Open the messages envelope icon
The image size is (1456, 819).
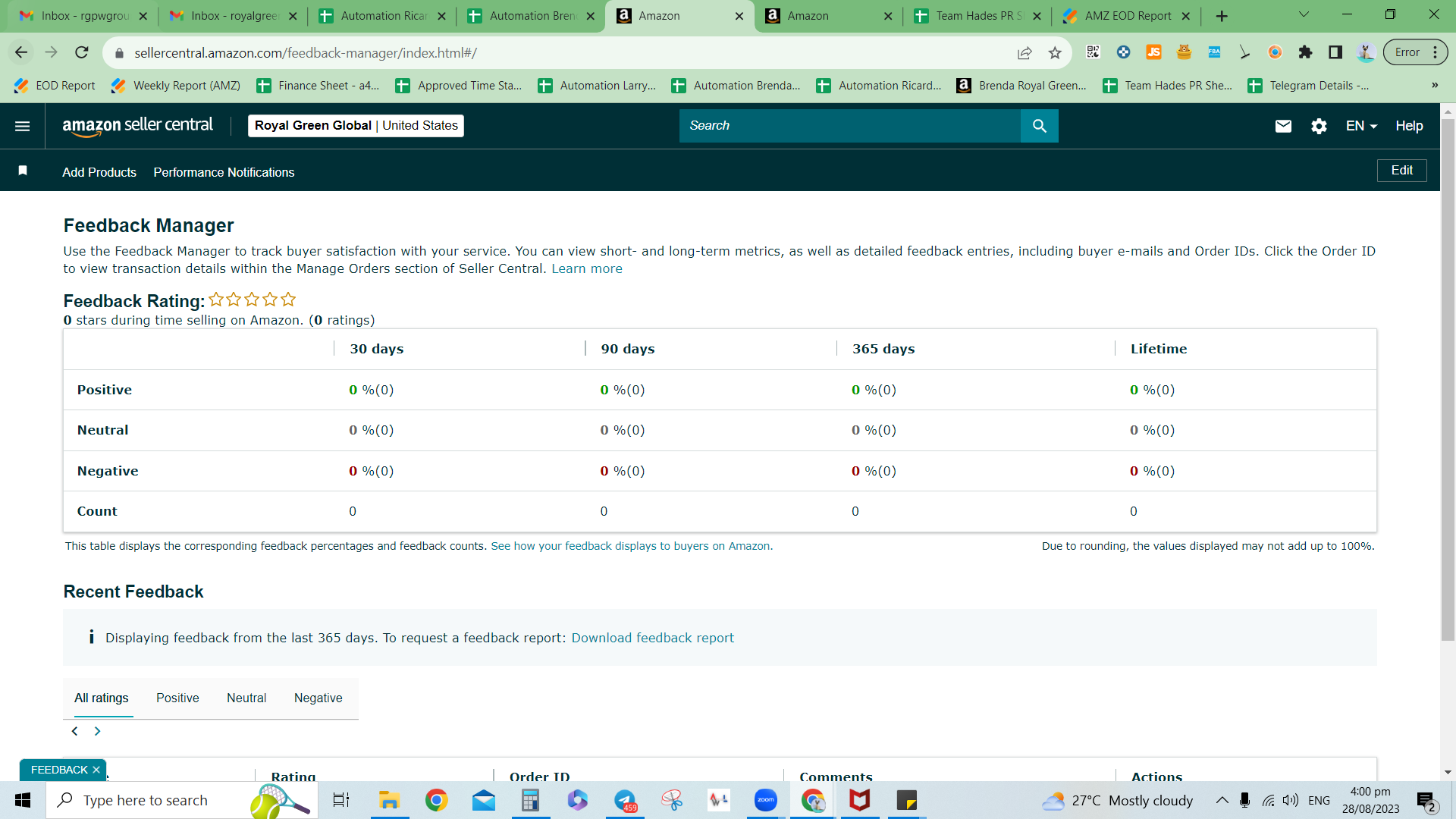(x=1282, y=126)
